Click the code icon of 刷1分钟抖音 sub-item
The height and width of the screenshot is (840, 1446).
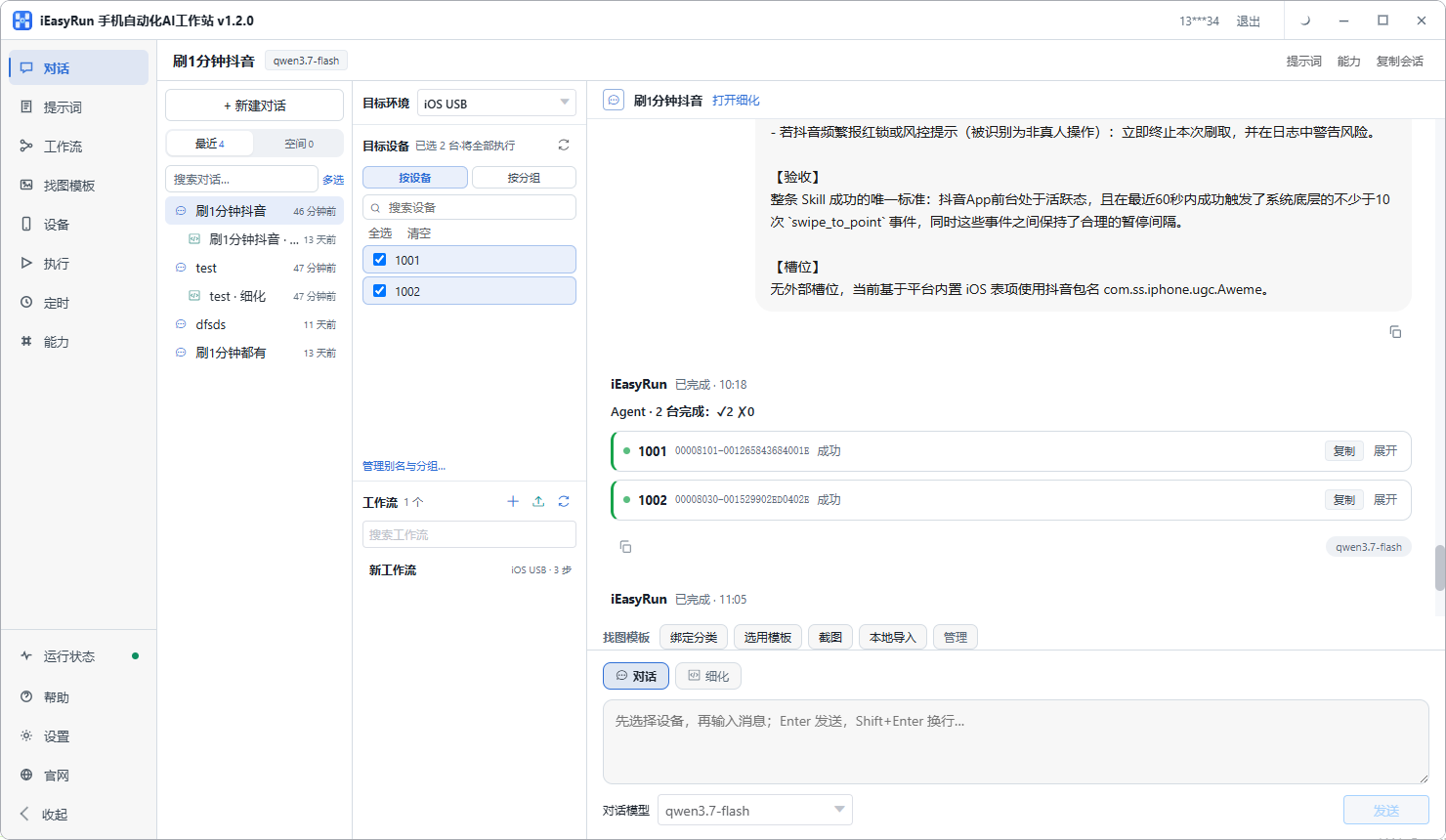coord(194,239)
